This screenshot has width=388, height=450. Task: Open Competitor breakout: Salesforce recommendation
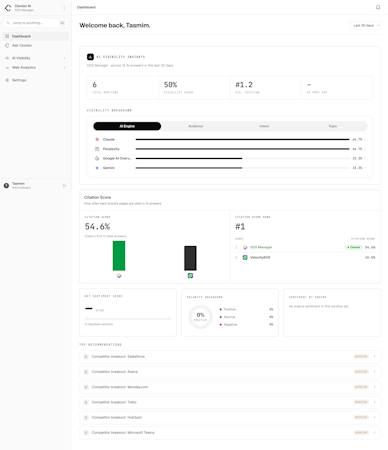pyautogui.click(x=230, y=357)
